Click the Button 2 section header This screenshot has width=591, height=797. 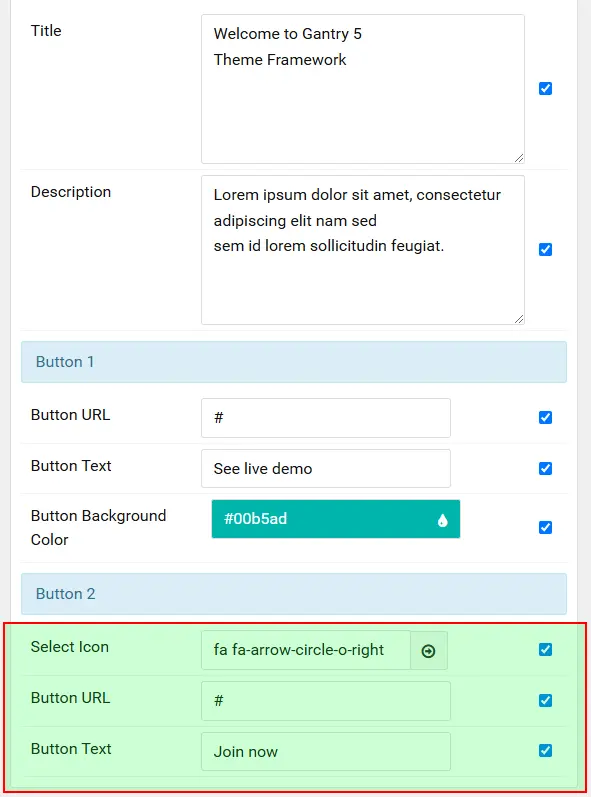(294, 594)
